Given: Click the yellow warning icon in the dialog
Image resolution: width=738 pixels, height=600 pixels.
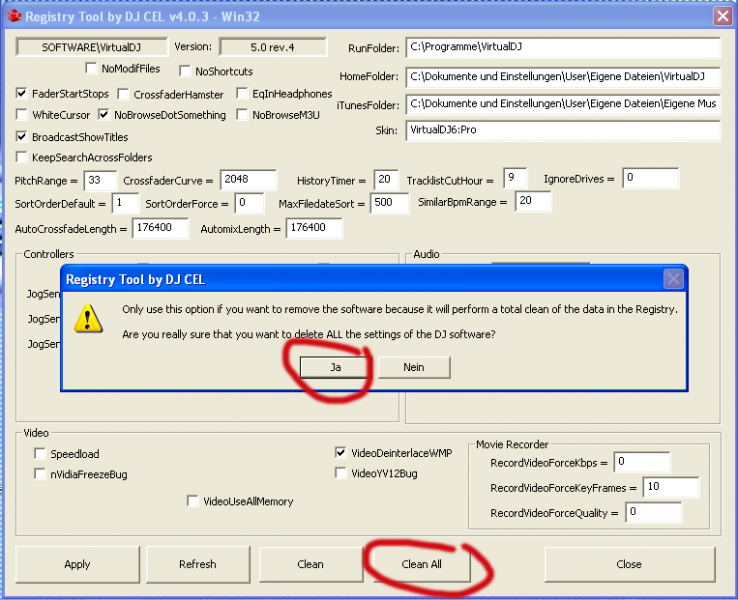Looking at the screenshot, I should [88, 319].
